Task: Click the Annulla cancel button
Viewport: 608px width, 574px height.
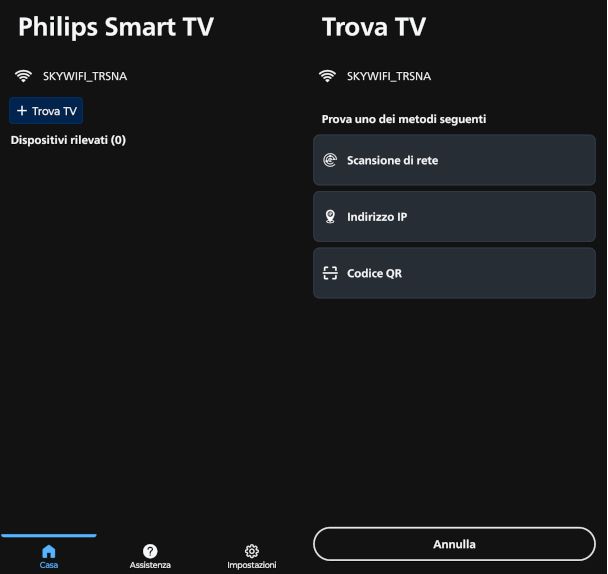Action: tap(454, 544)
